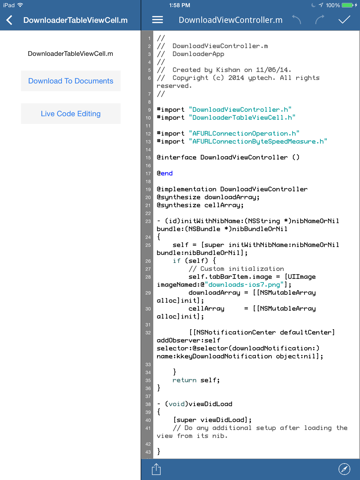Click the "downloads-ios7.png" string literal
Screen dimensions: 360x480
pyautogui.click(x=246, y=285)
